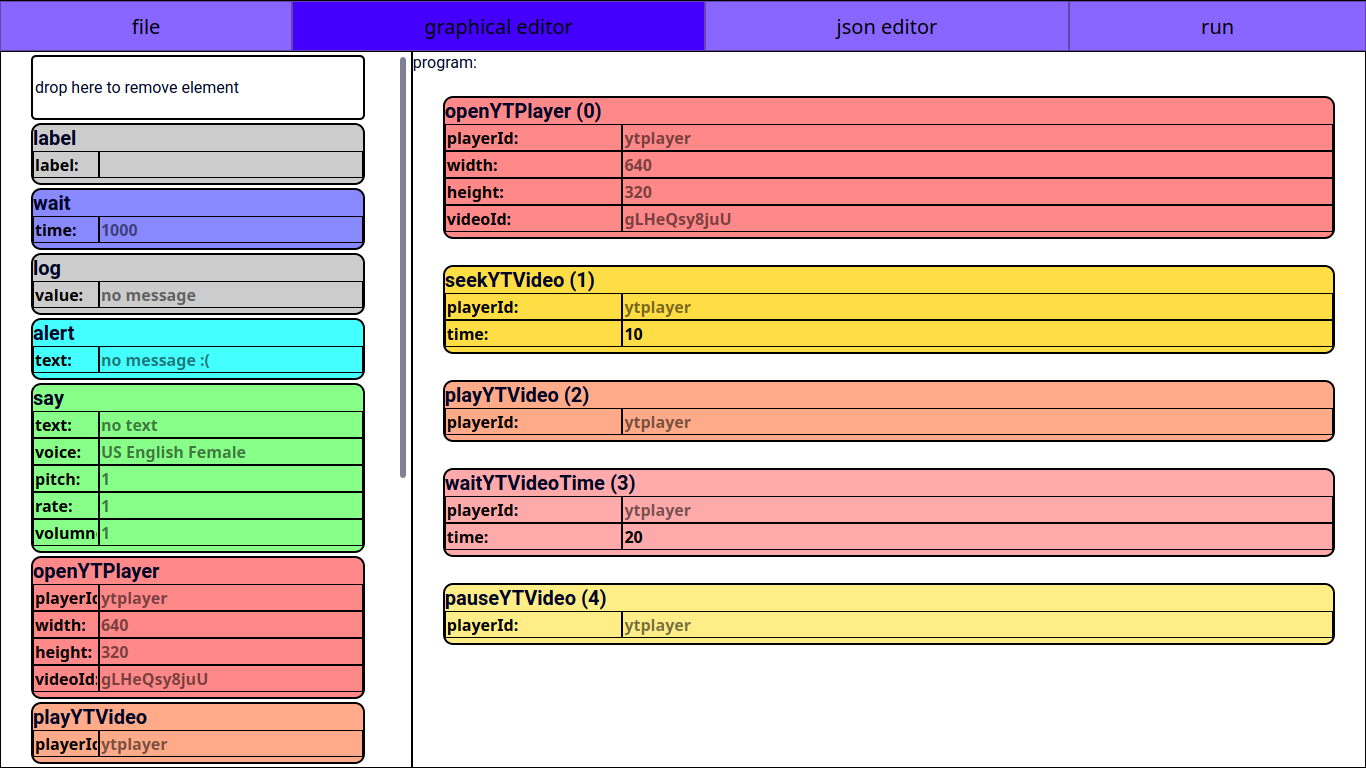
Task: Open the run tab
Action: click(1216, 27)
